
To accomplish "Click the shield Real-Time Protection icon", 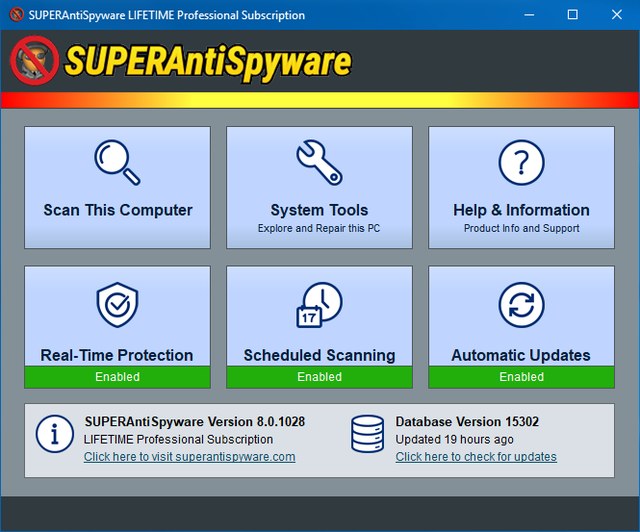I will (x=117, y=306).
